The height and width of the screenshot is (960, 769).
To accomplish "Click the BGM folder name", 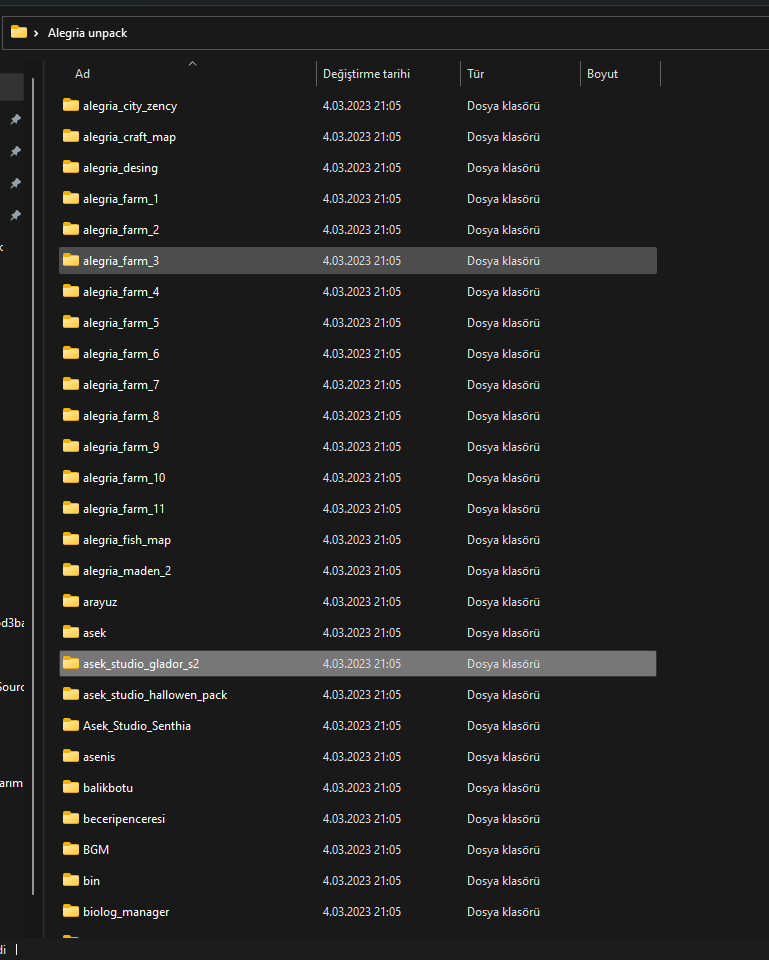I will point(96,850).
